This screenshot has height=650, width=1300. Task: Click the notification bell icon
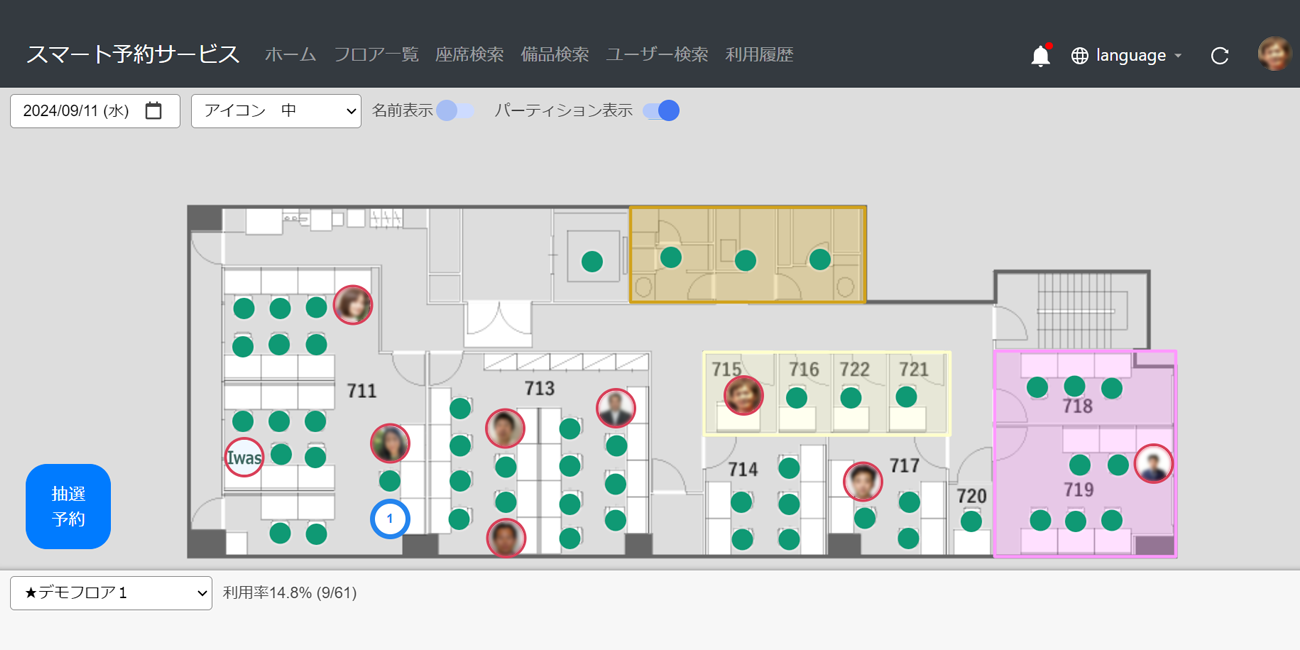[1040, 56]
